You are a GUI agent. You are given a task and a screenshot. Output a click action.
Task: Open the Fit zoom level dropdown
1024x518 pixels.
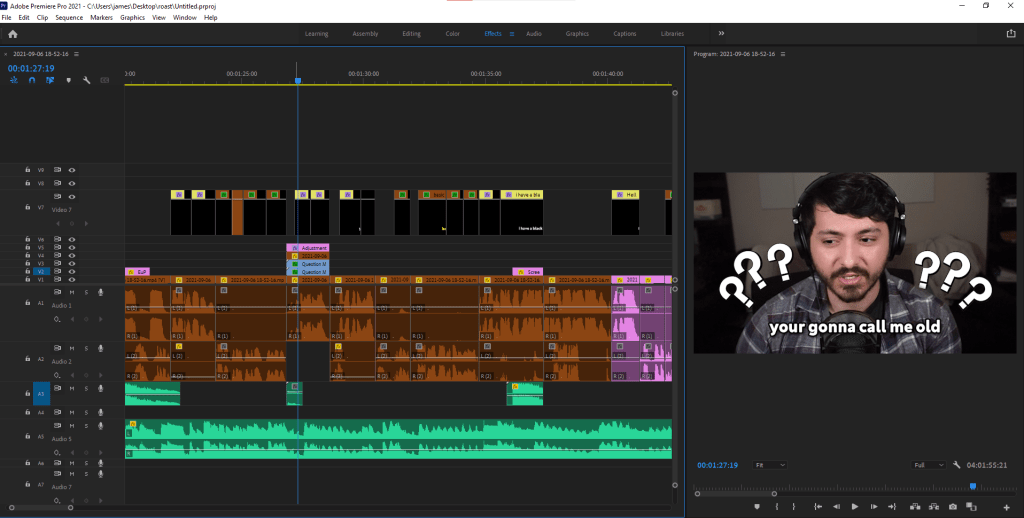(x=769, y=465)
